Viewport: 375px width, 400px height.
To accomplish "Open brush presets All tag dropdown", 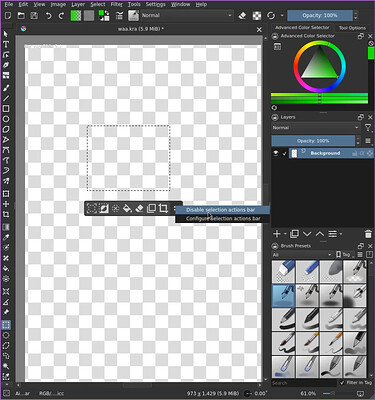I will pos(302,255).
